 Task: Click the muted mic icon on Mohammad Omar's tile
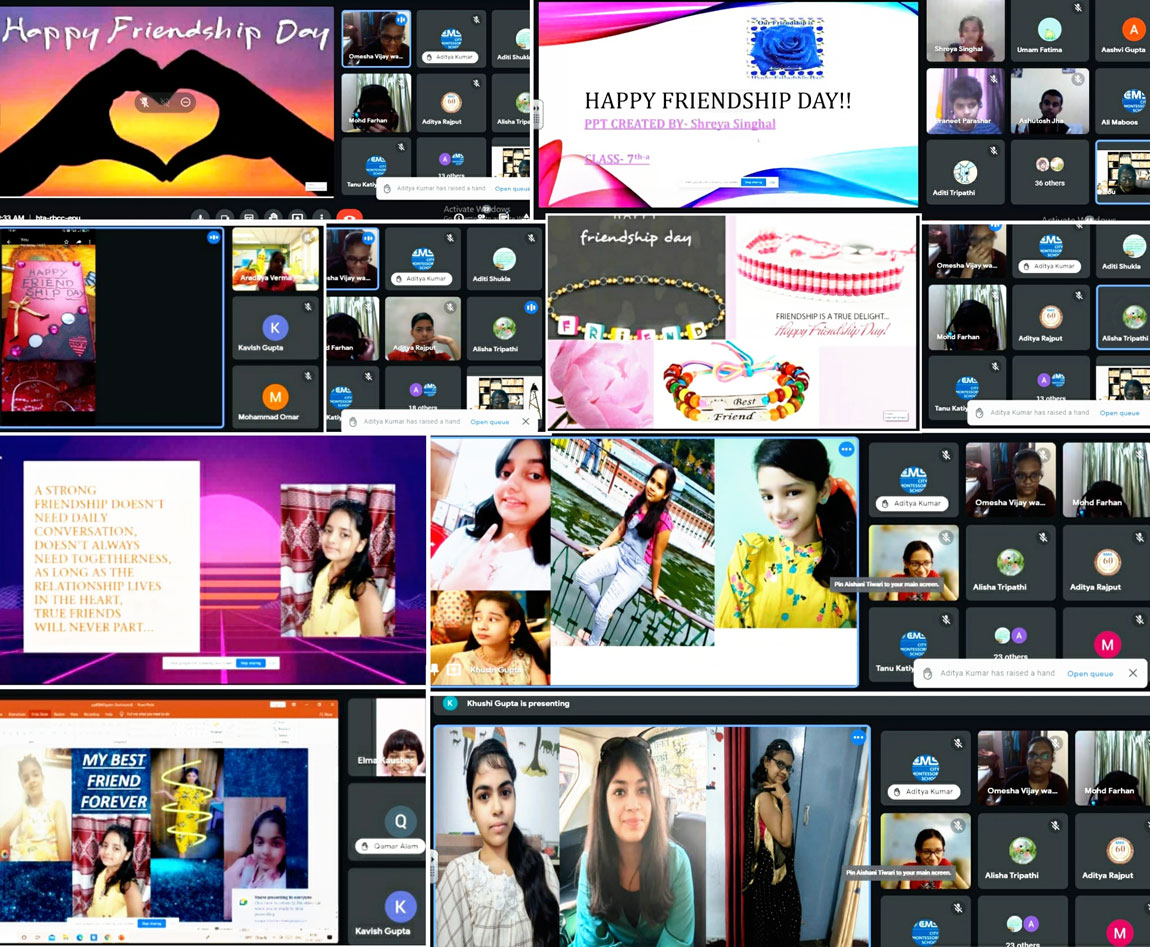click(x=308, y=376)
